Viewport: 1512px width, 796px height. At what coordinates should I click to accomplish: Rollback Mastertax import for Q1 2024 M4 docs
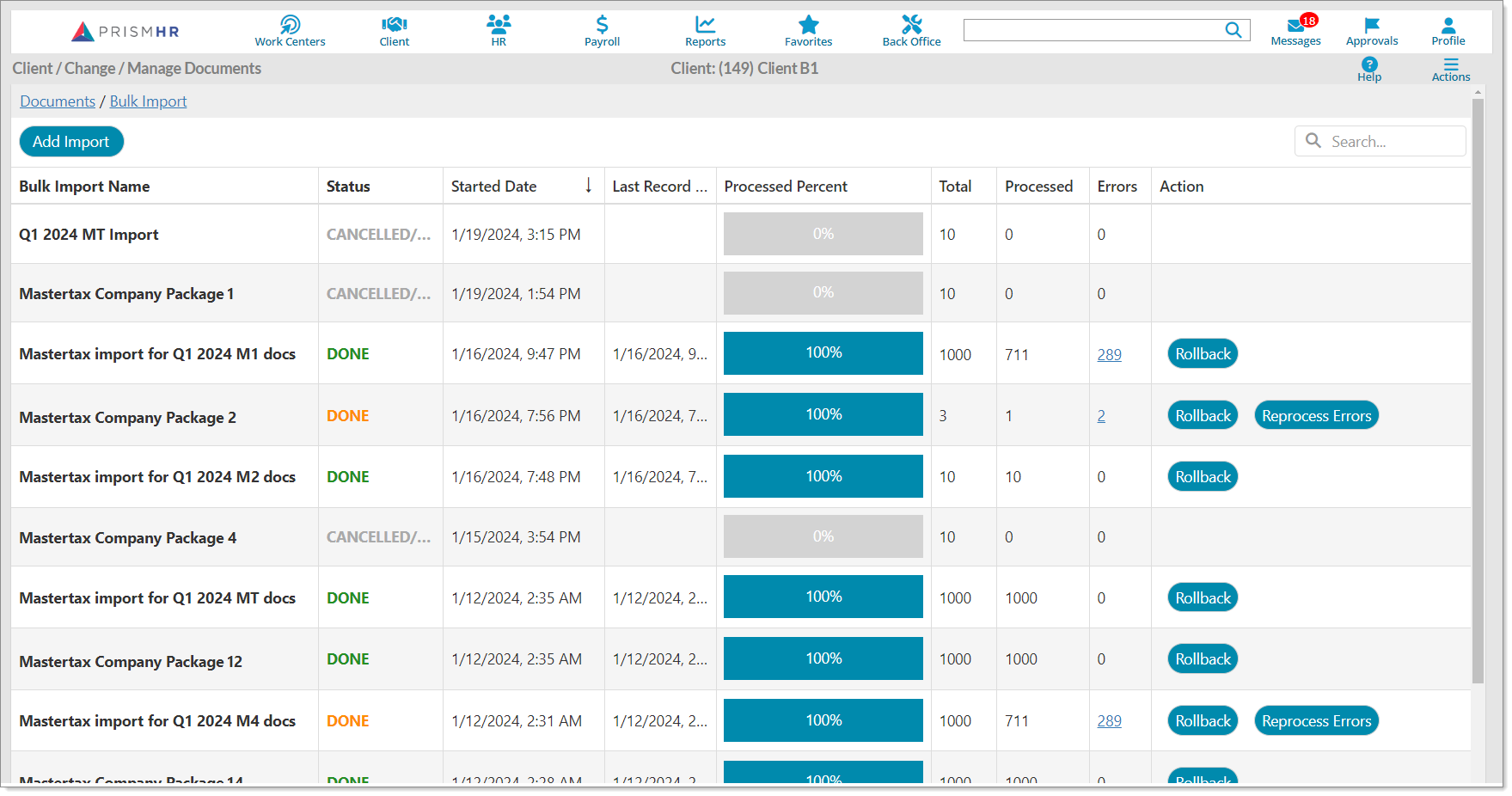tap(1203, 720)
